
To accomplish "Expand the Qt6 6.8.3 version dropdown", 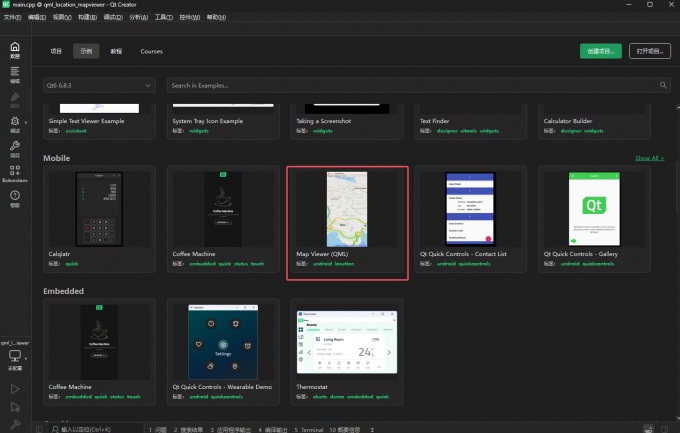I will [99, 86].
